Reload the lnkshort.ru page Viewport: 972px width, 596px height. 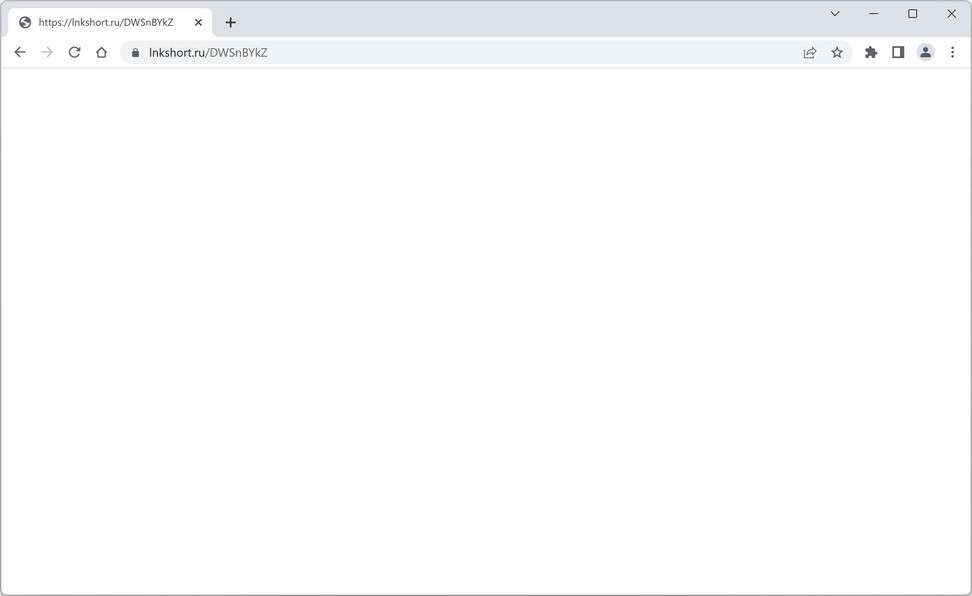(74, 52)
